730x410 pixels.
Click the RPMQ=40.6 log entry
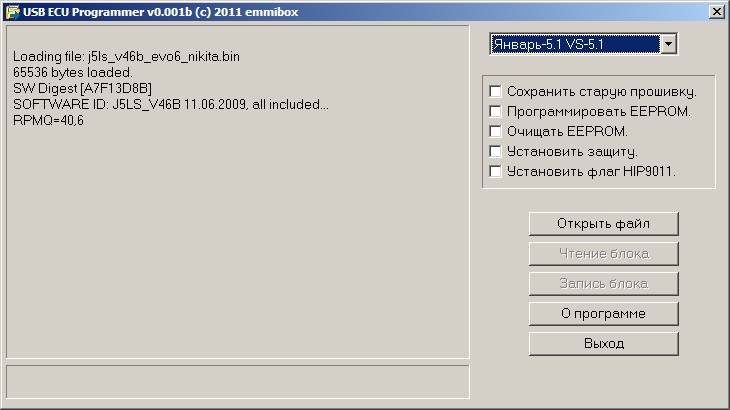coord(48,121)
